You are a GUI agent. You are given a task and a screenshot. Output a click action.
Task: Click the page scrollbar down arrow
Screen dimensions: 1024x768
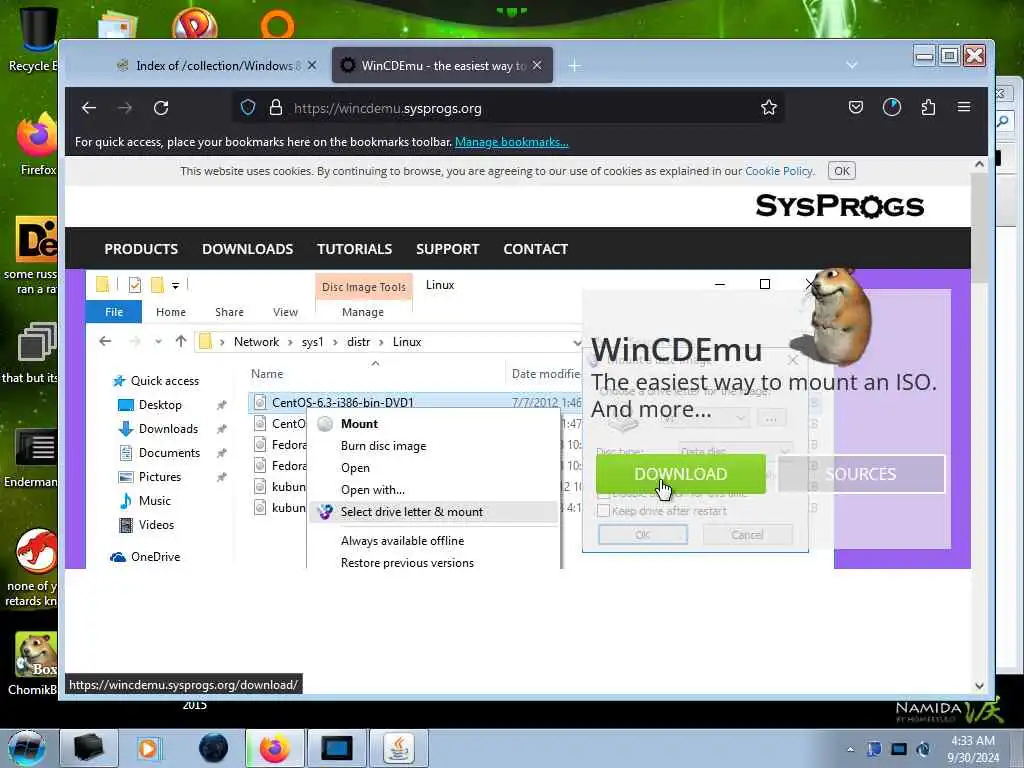(x=979, y=686)
